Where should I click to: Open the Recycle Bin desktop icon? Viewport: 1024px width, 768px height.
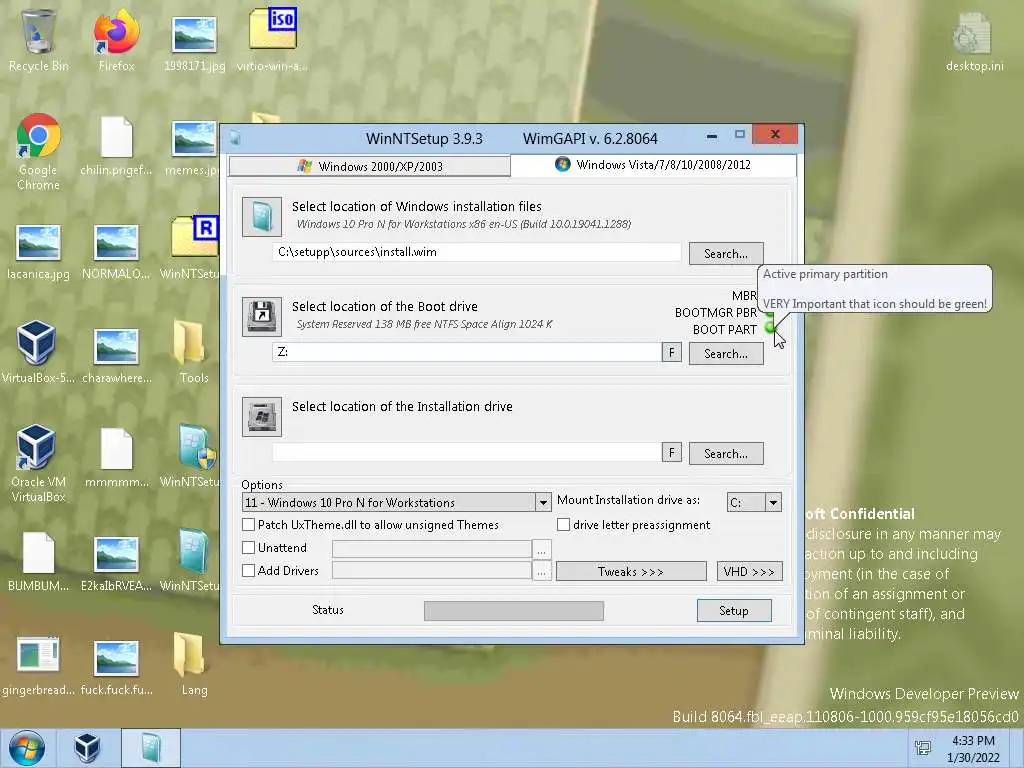pos(38,39)
